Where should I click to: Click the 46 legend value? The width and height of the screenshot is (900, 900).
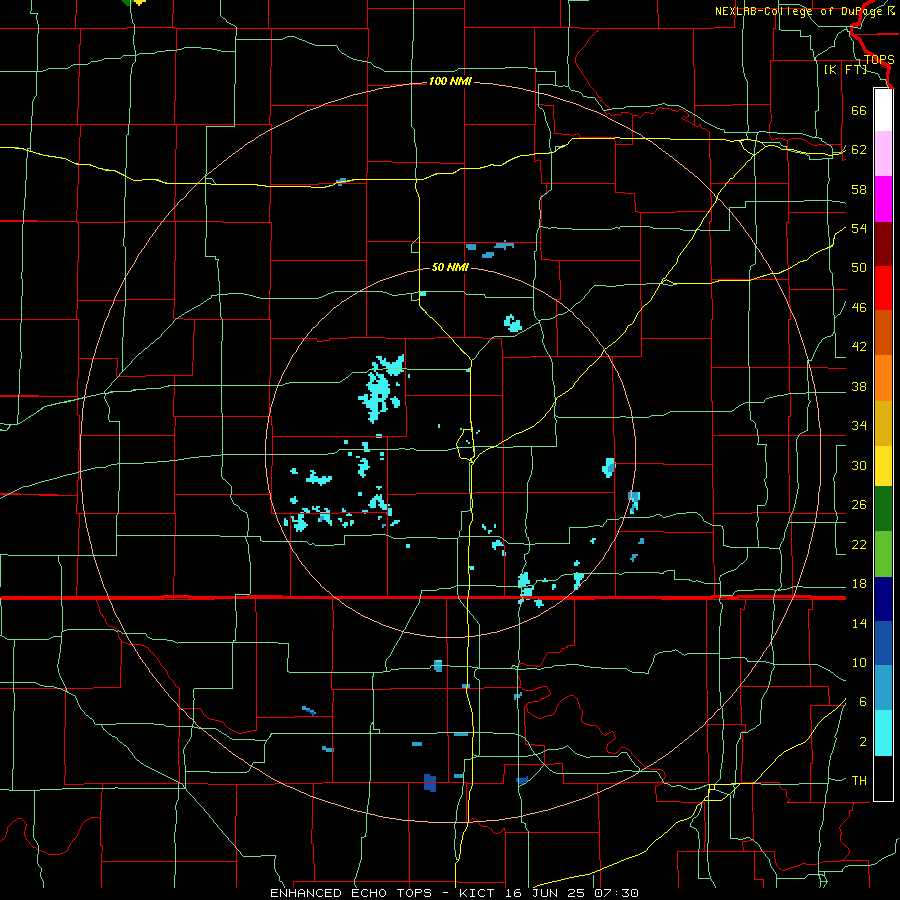[859, 308]
